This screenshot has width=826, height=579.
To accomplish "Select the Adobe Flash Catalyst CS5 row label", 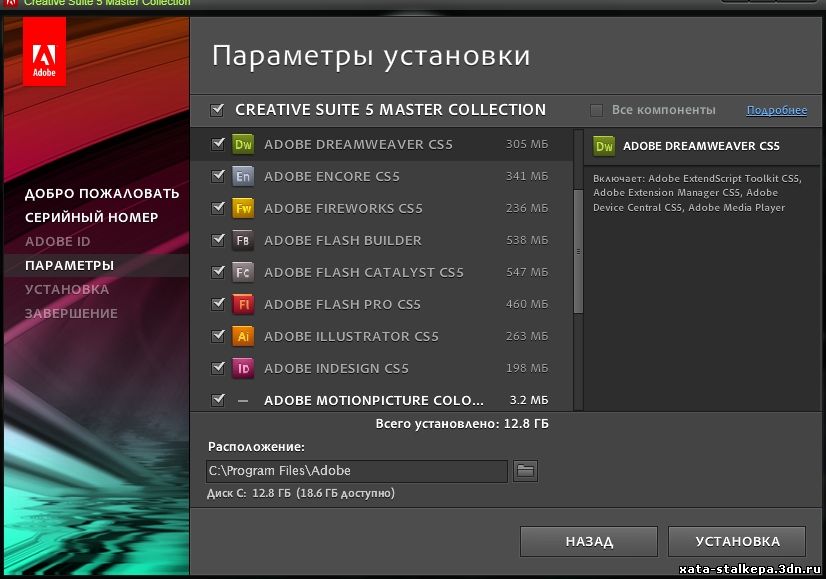I will tap(364, 272).
